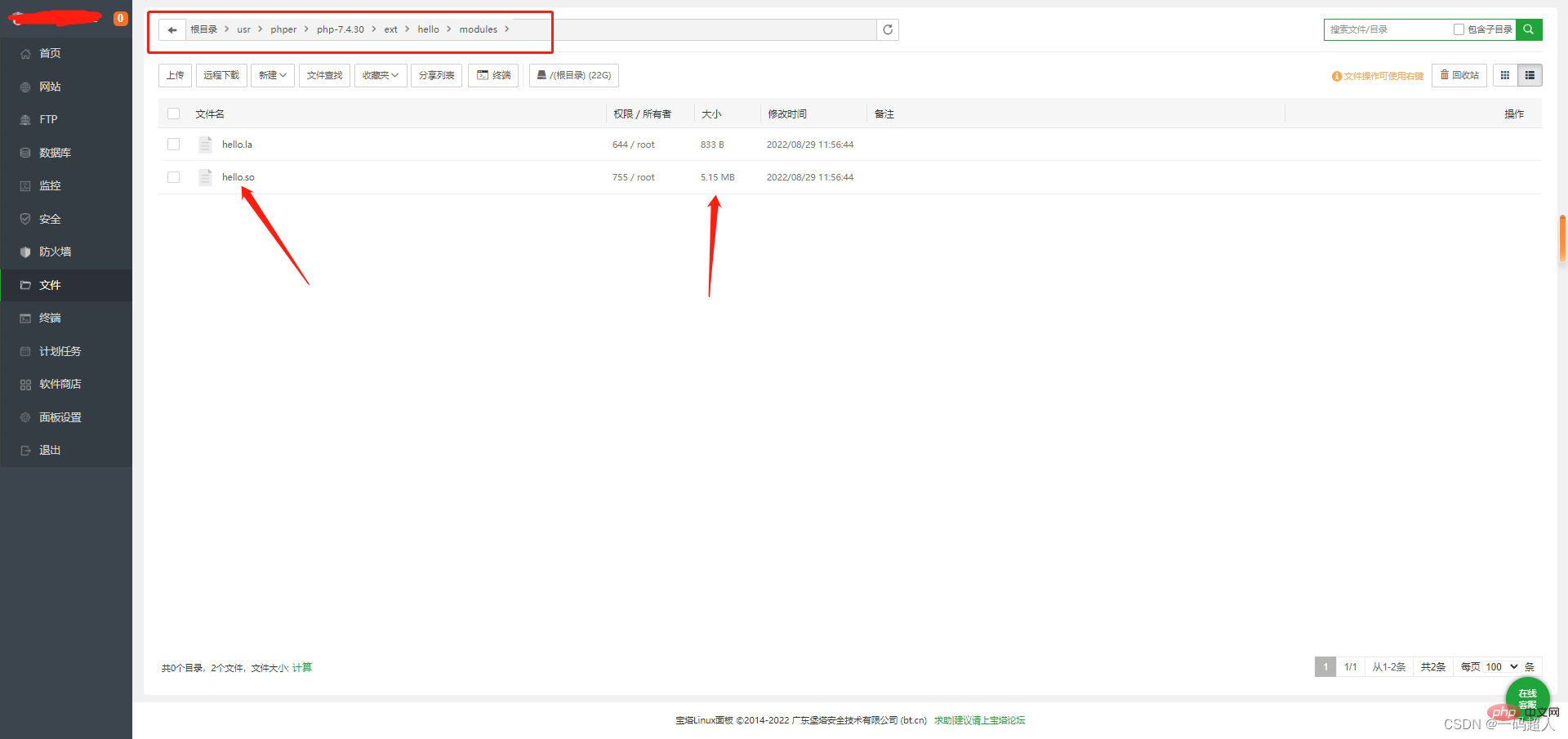Go to usr breadcrumb folder
1568x739 pixels.
244,29
